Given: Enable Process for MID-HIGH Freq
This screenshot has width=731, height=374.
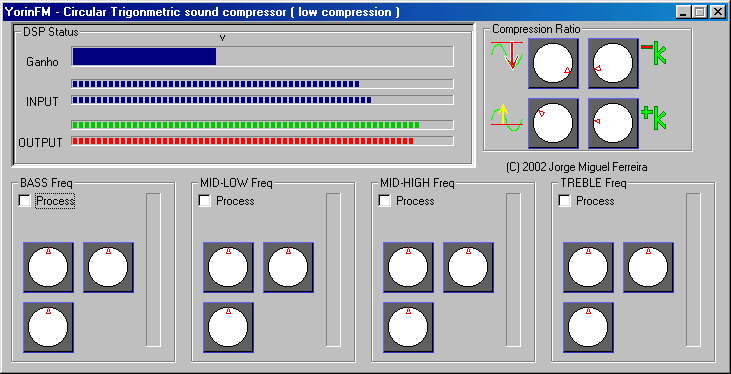Looking at the screenshot, I should (x=384, y=201).
